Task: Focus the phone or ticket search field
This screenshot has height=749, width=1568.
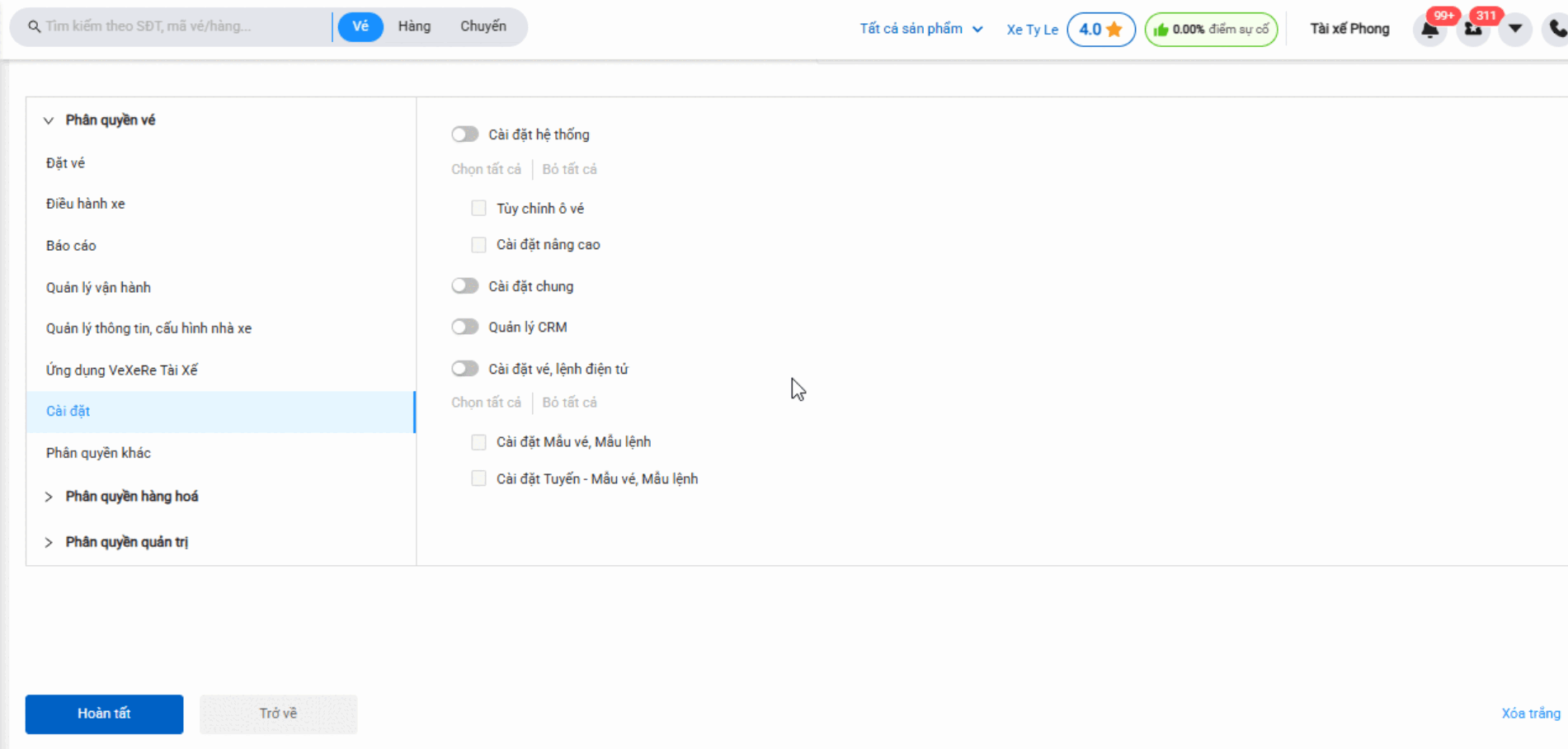Action: click(x=181, y=26)
